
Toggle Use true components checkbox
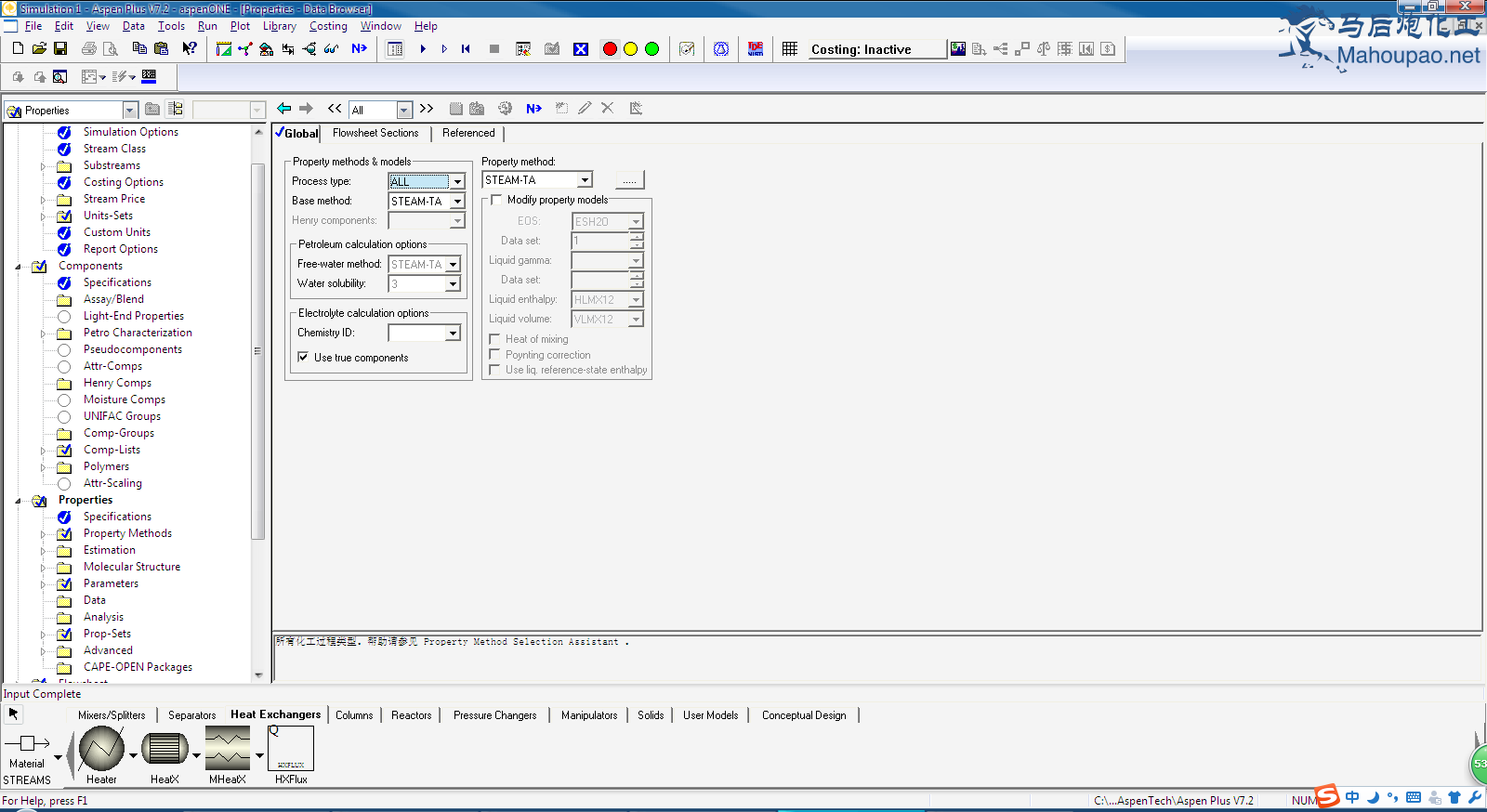[x=303, y=358]
